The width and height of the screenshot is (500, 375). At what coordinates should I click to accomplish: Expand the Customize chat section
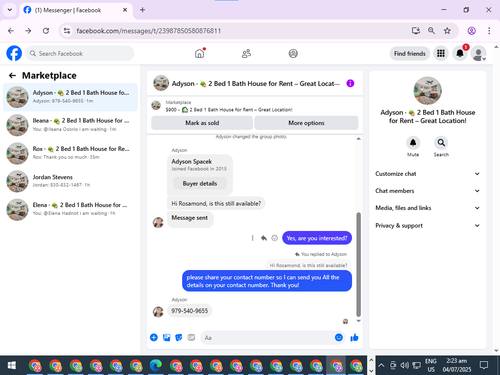427,174
